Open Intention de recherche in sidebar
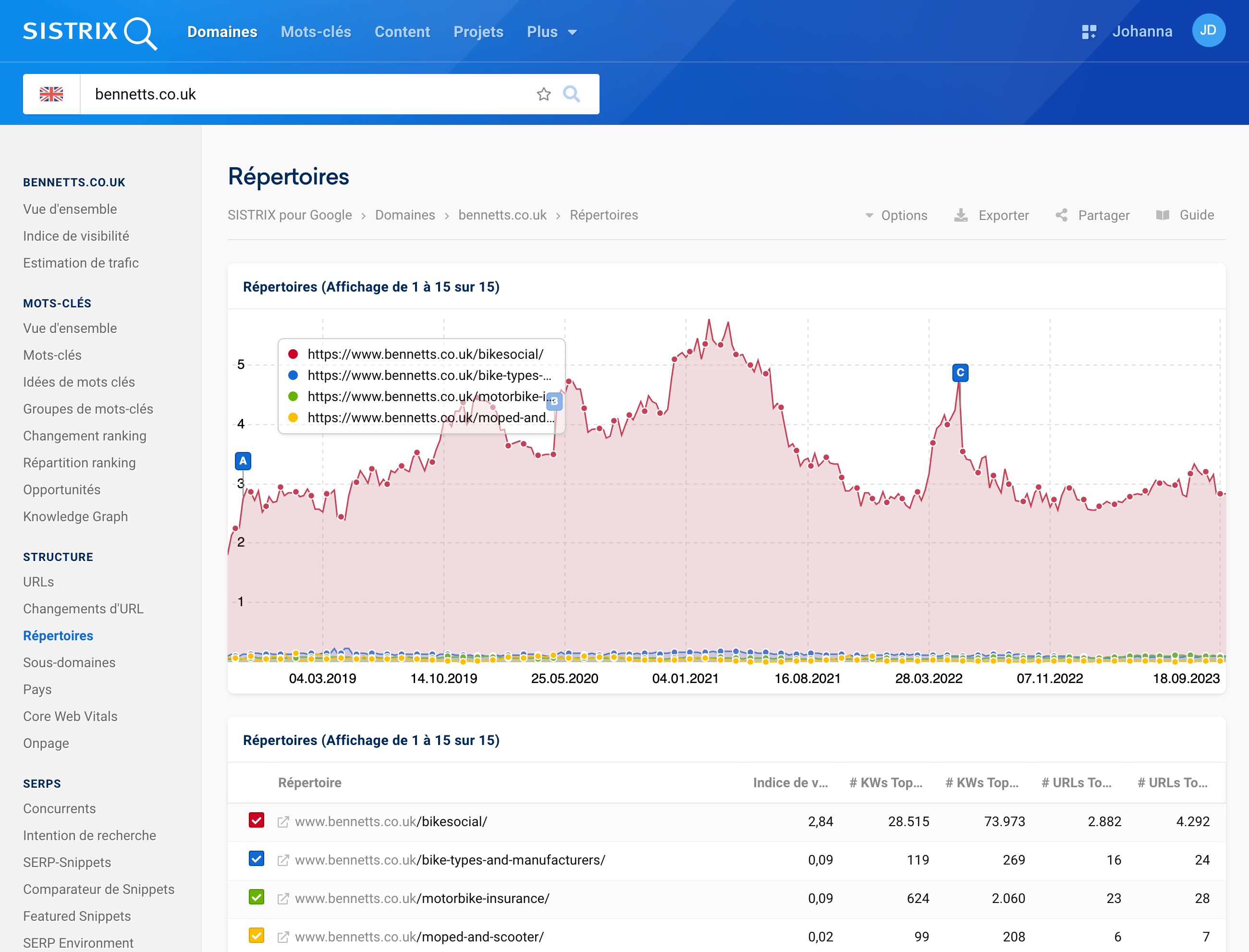 (x=89, y=835)
